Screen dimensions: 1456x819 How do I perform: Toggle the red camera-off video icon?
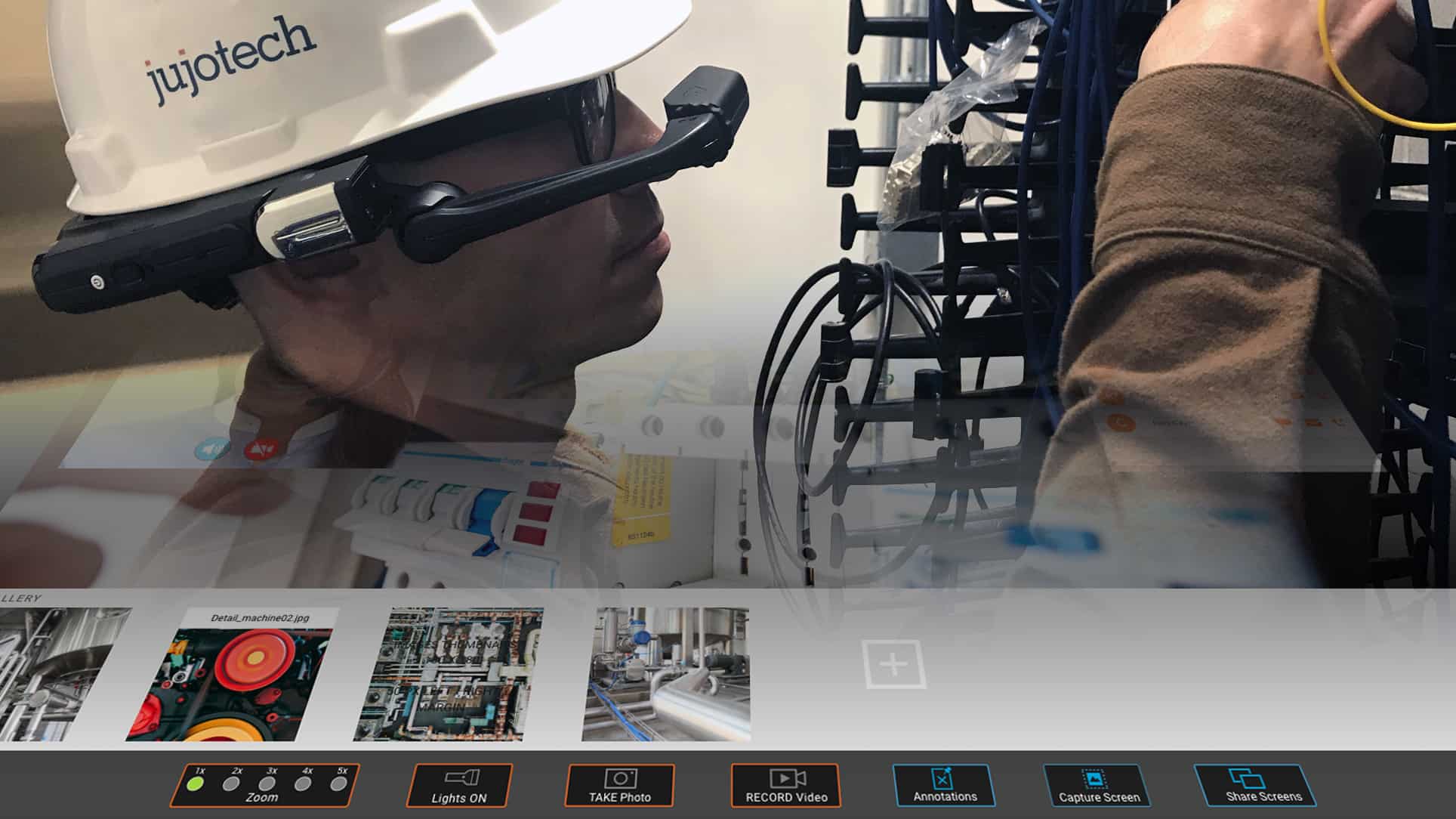[x=261, y=450]
